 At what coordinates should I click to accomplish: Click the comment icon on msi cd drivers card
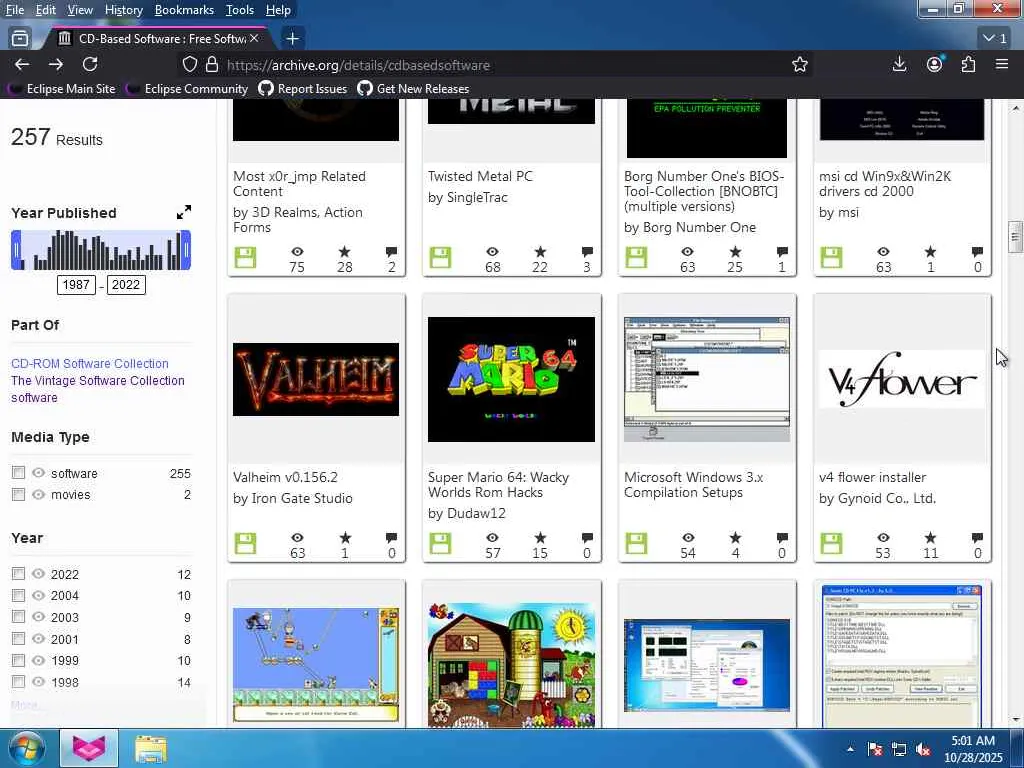977,252
